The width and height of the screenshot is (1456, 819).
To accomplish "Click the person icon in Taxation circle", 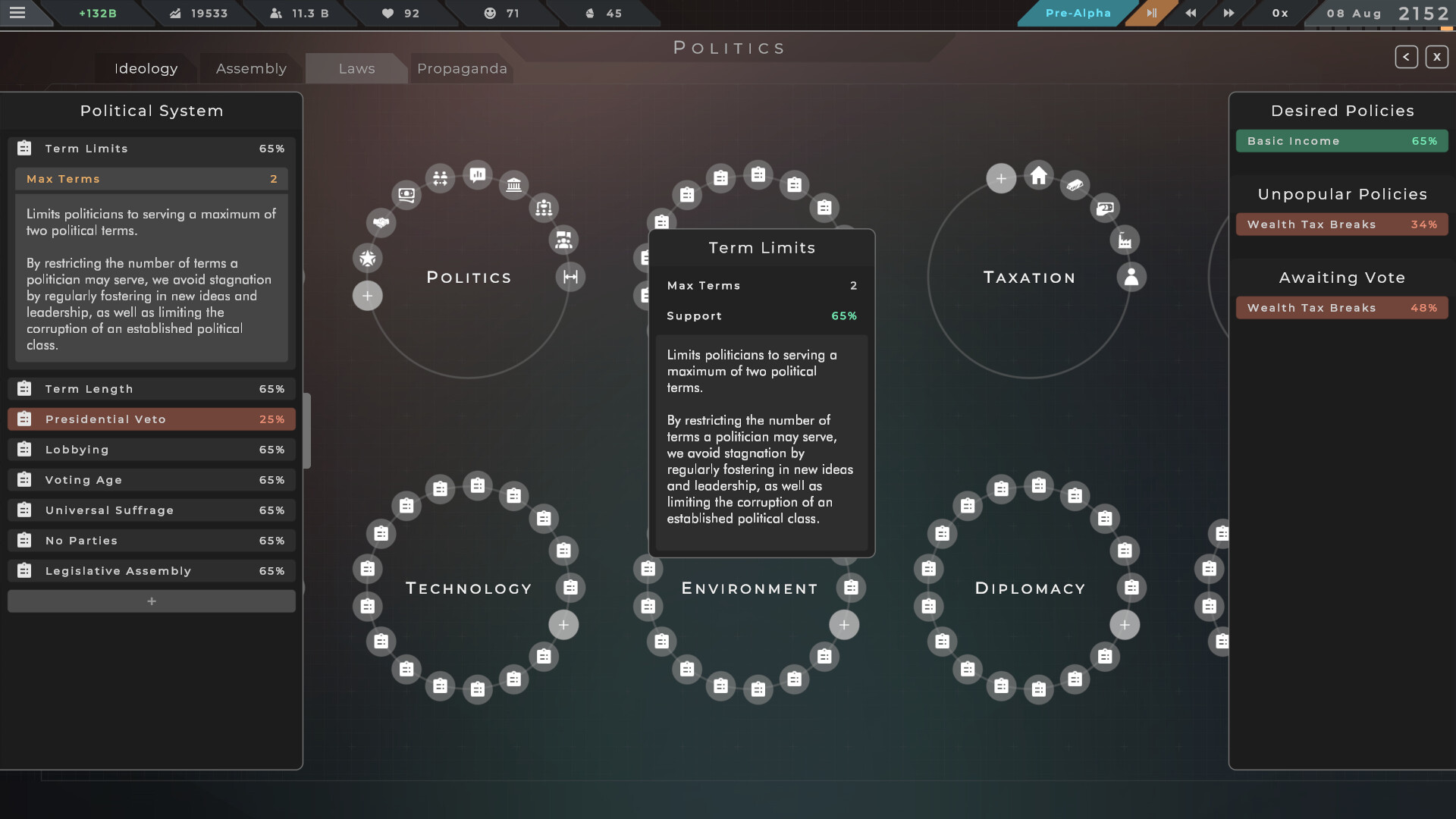I will (1131, 277).
